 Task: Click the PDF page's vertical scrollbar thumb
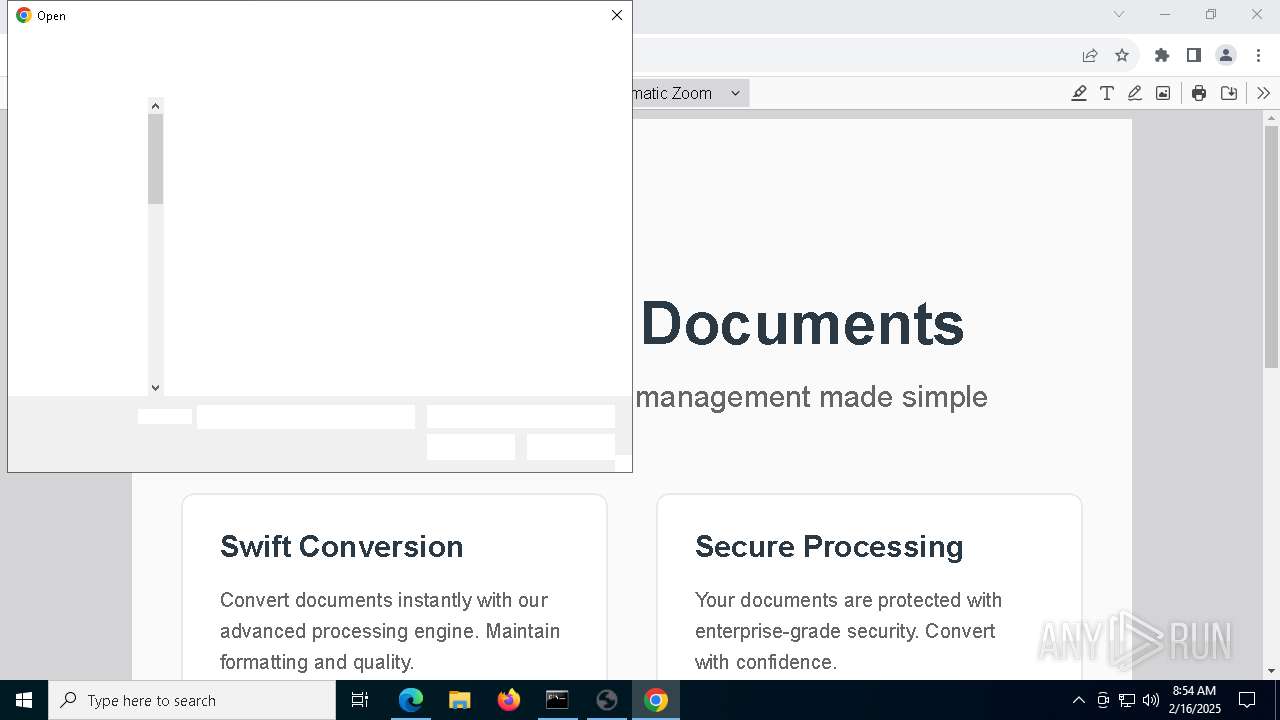[1272, 246]
